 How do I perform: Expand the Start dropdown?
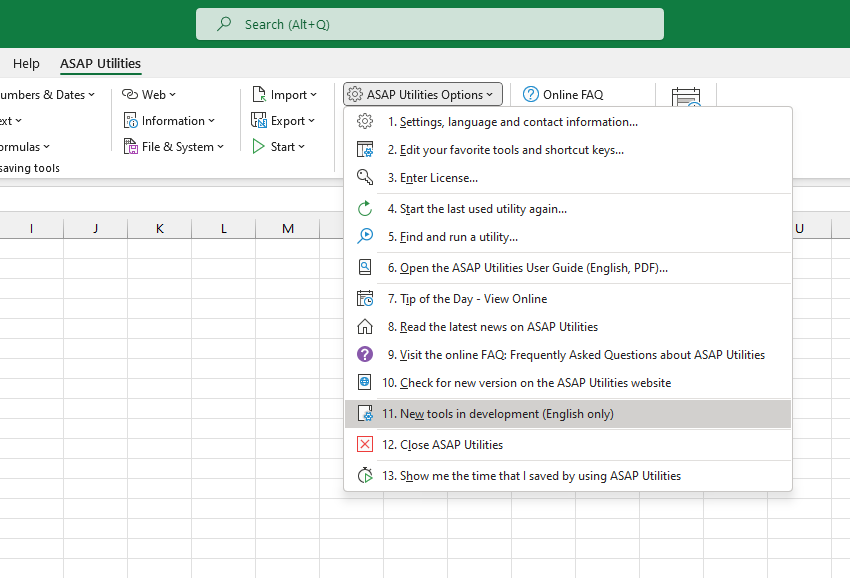(301, 147)
